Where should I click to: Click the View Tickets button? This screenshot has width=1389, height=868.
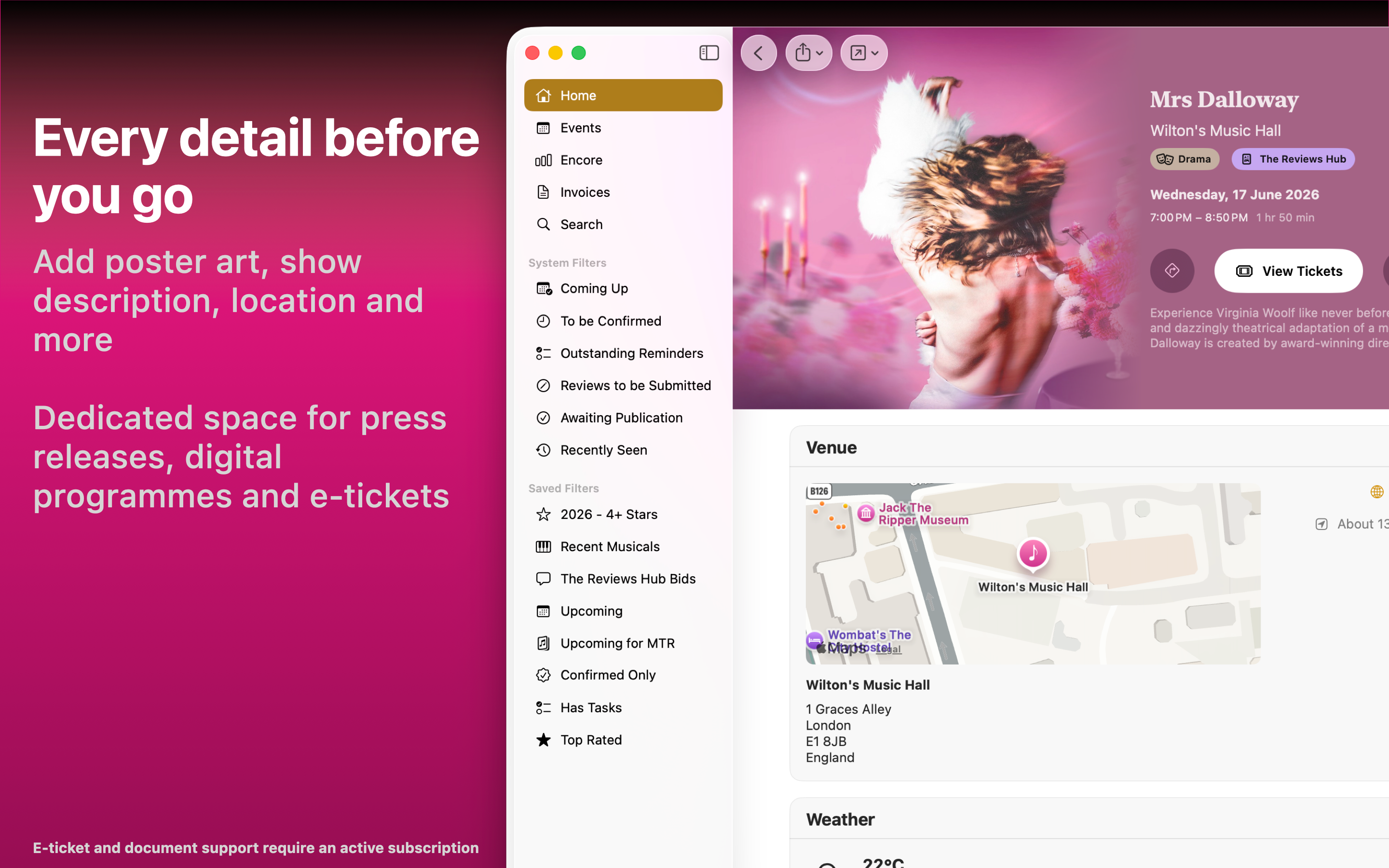coord(1288,271)
